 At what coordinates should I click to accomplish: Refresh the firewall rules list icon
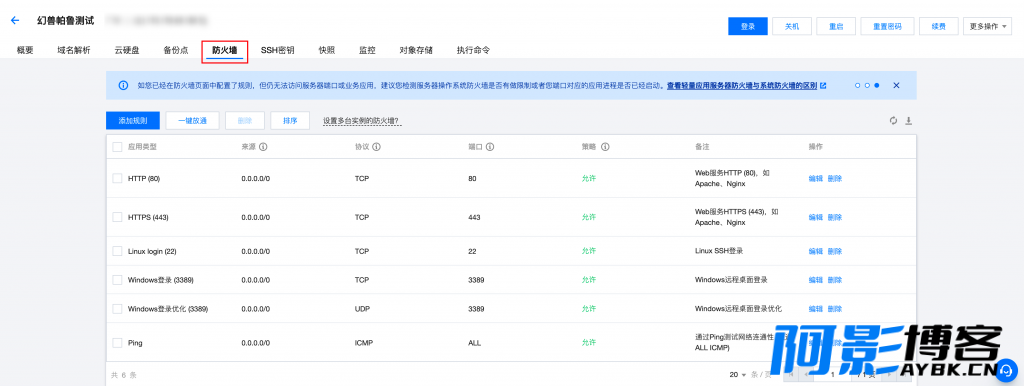[893, 121]
